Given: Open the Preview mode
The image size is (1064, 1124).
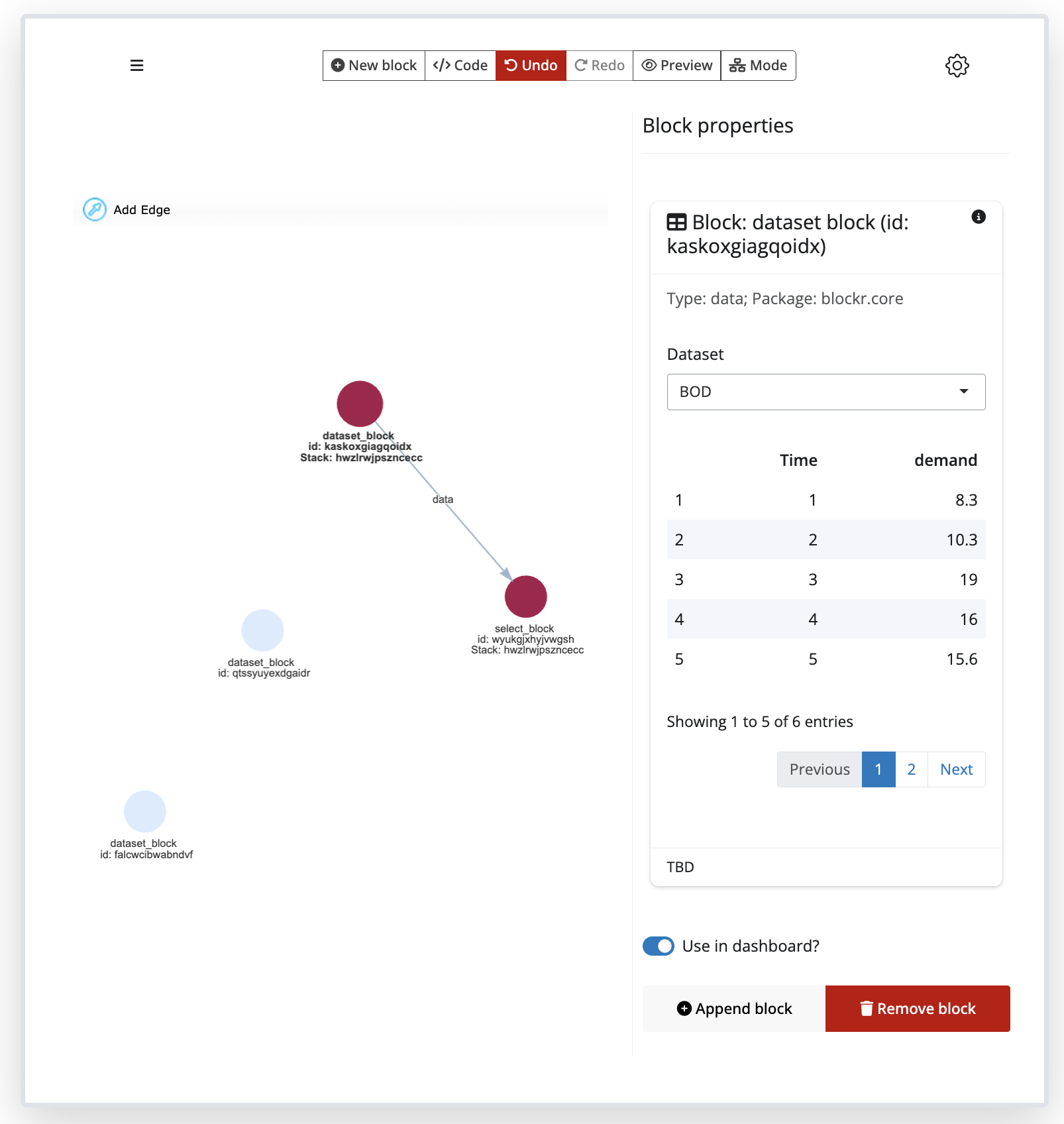Looking at the screenshot, I should (x=676, y=65).
